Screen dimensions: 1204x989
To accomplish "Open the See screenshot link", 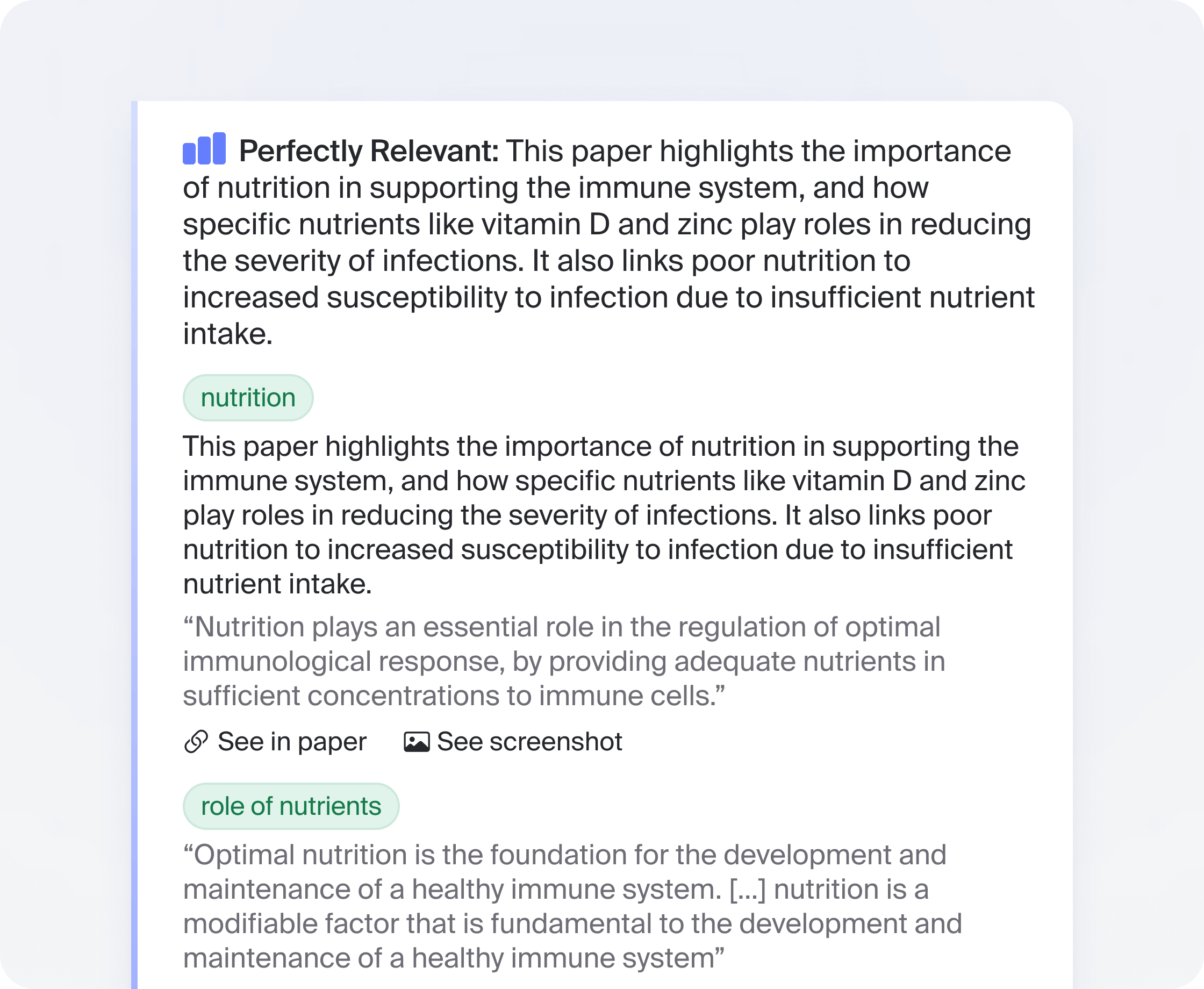I will coord(529,742).
